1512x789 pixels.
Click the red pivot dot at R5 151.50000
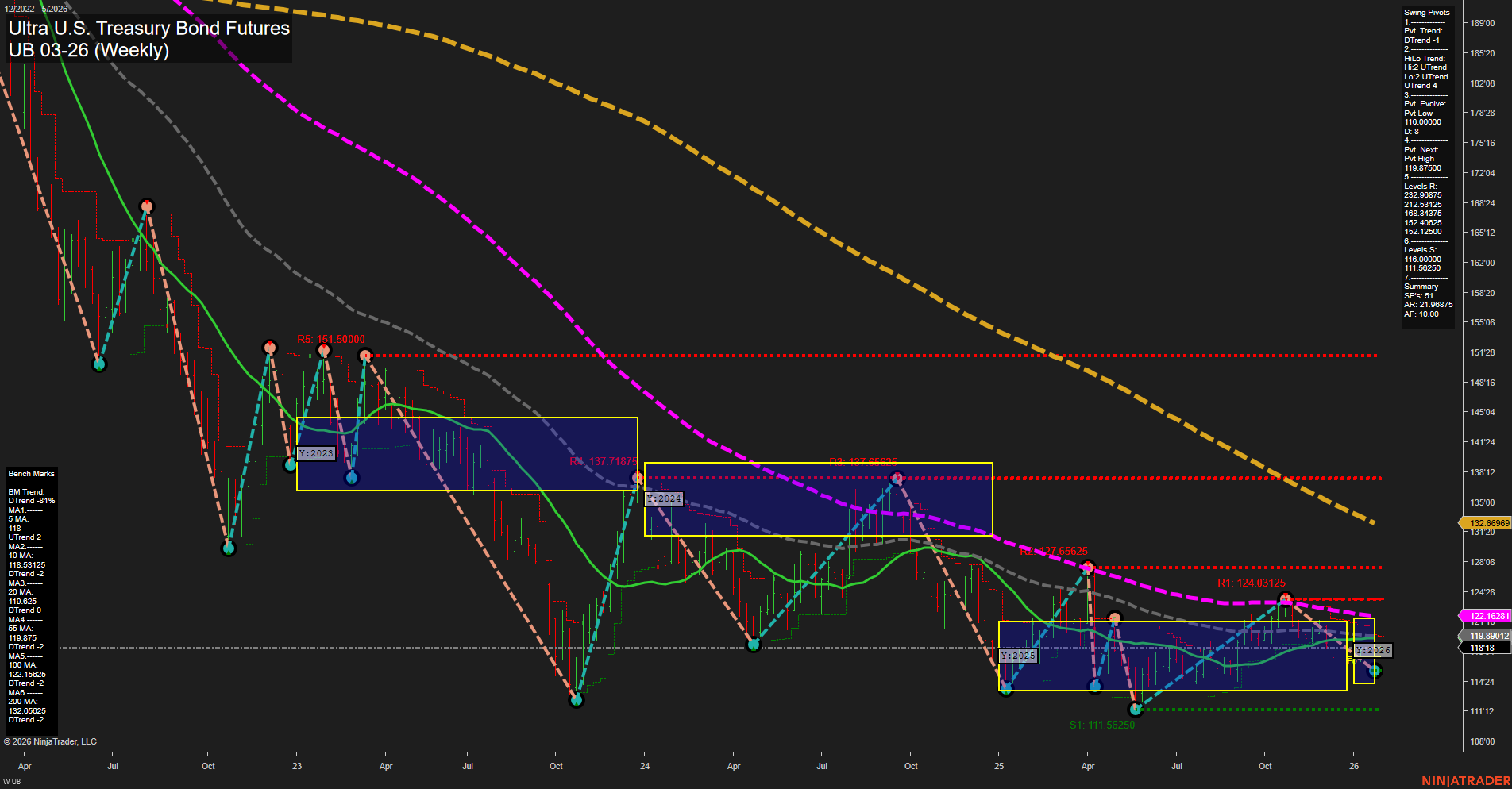[x=324, y=352]
